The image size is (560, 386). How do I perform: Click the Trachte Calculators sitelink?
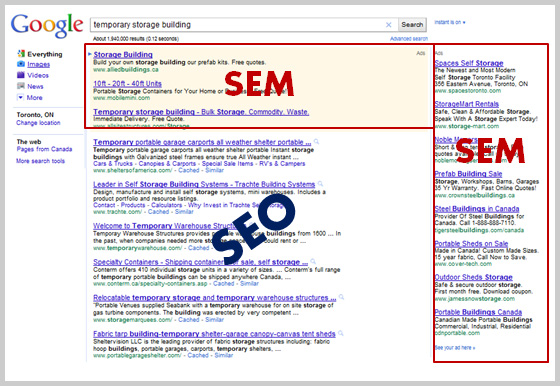point(166,205)
